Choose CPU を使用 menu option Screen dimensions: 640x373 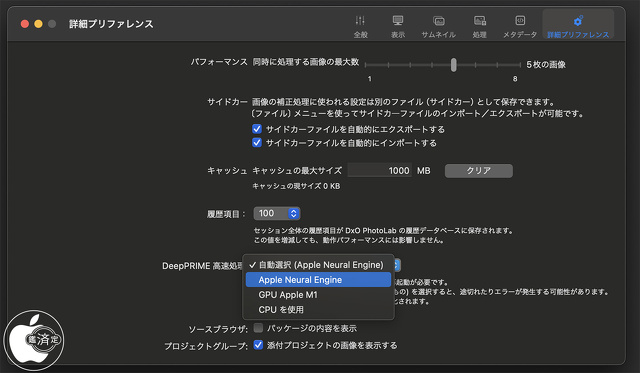(318, 309)
